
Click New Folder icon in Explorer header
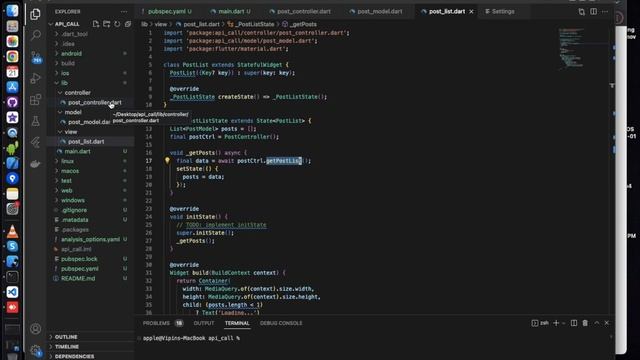pyautogui.click(x=107, y=24)
